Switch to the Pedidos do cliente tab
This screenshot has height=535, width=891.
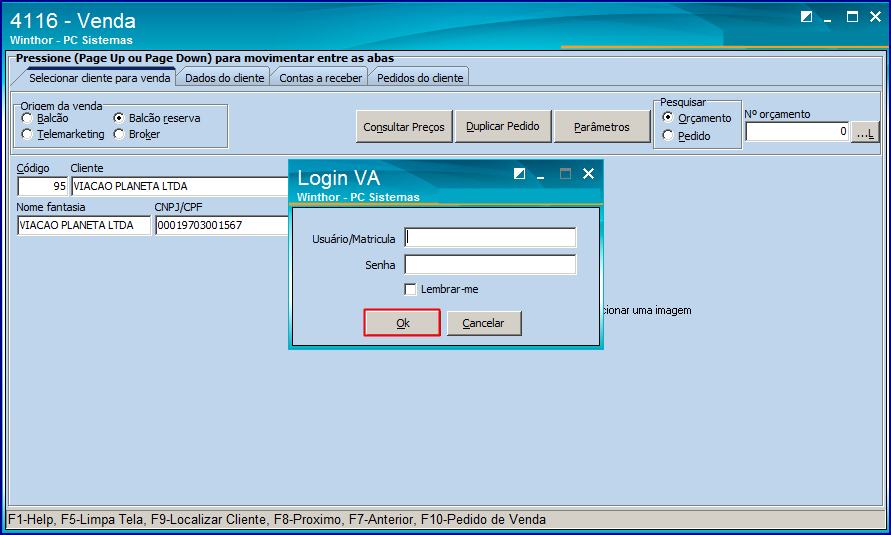pyautogui.click(x=420, y=78)
